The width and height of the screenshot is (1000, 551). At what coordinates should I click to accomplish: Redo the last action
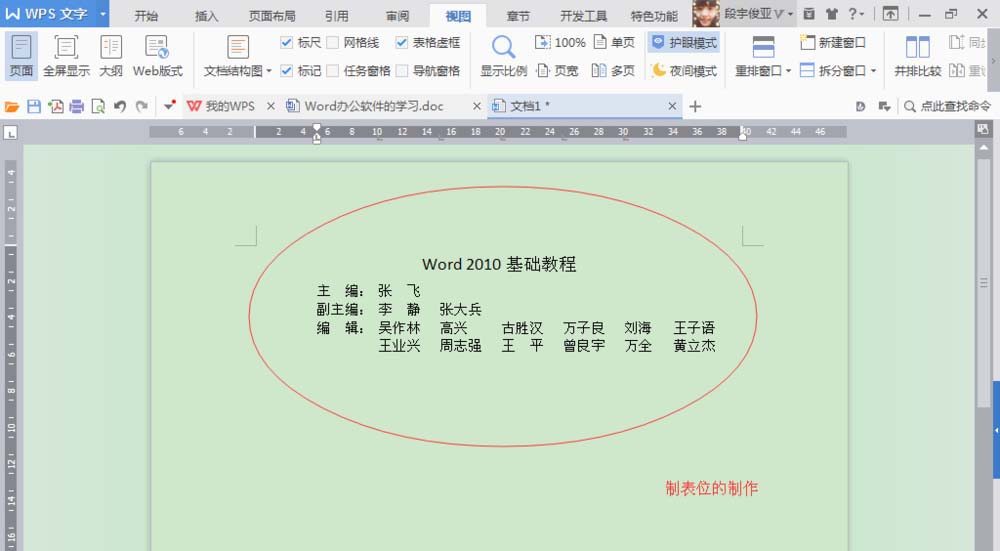tap(142, 107)
